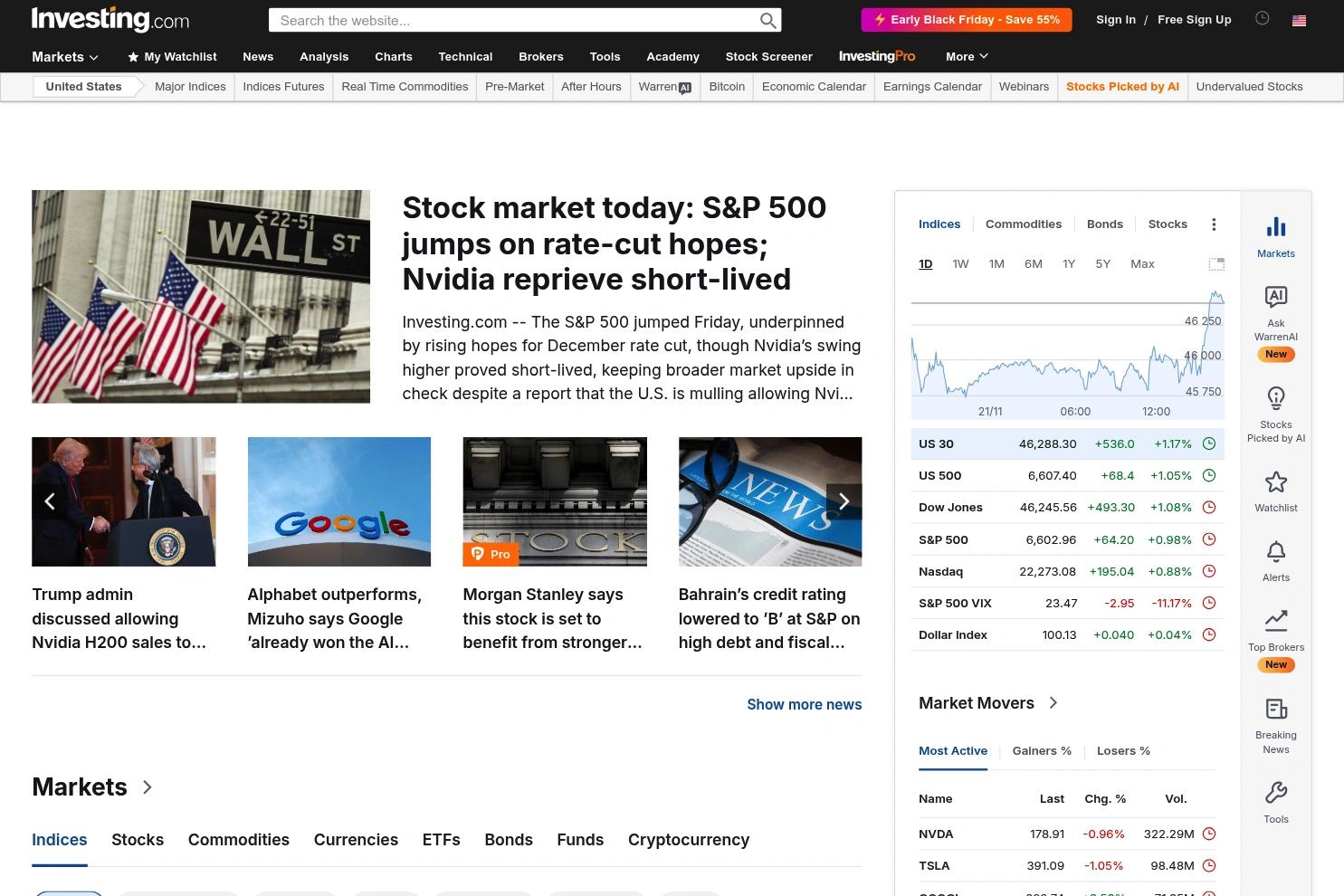This screenshot has width=1344, height=896.
Task: Click the Google article thumbnail
Action: point(338,501)
